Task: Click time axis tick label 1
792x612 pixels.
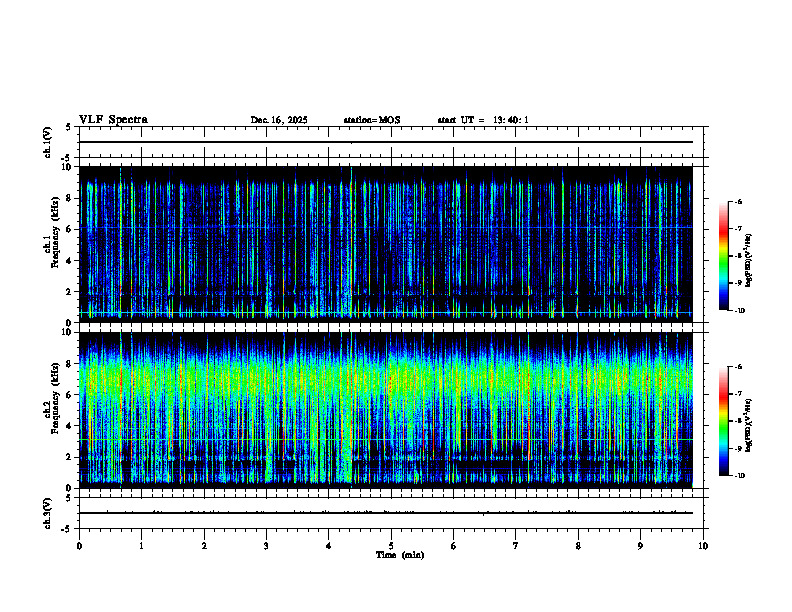Action: coord(142,546)
